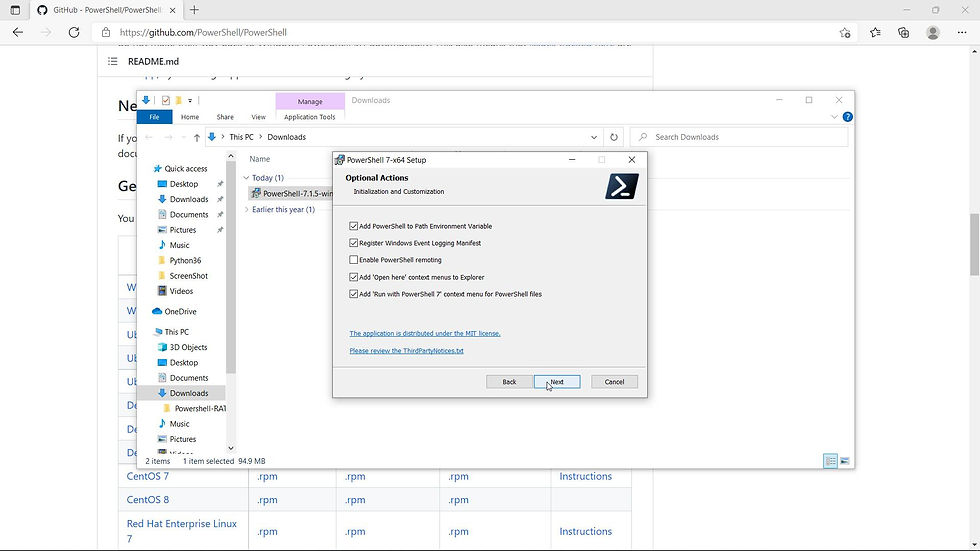View site information lock icon
Screen dimensions: 980x551
106,32
